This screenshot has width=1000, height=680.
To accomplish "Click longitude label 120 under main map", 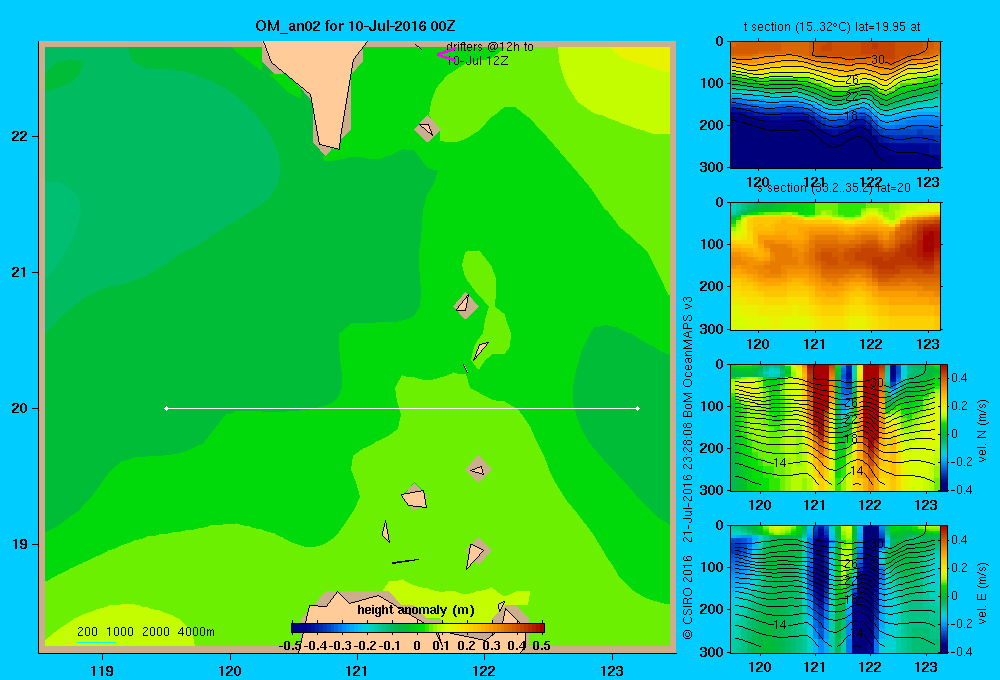I will [230, 670].
